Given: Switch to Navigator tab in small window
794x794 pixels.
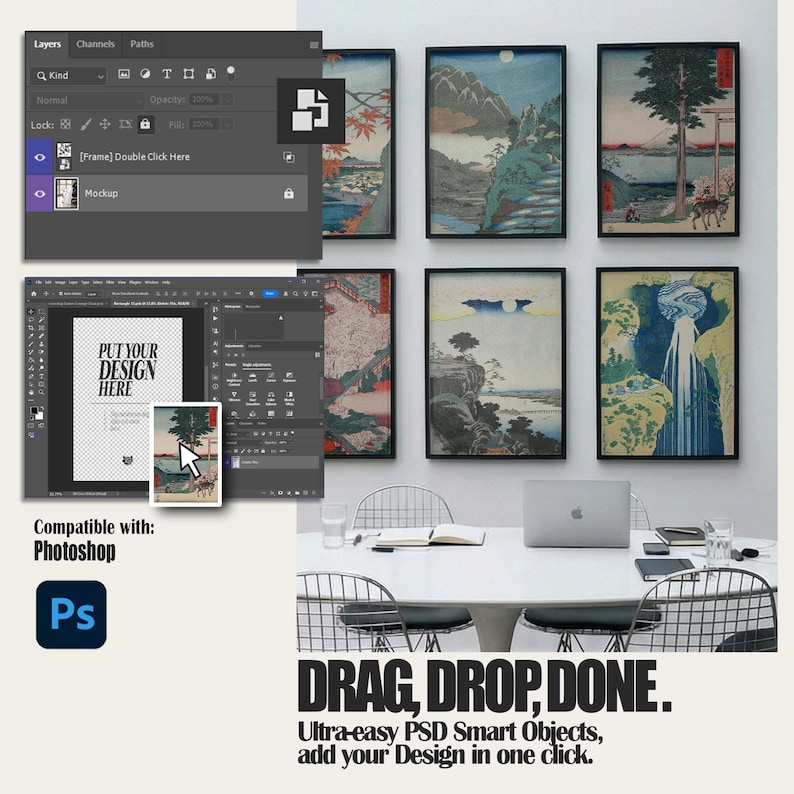Looking at the screenshot, I should pyautogui.click(x=253, y=306).
